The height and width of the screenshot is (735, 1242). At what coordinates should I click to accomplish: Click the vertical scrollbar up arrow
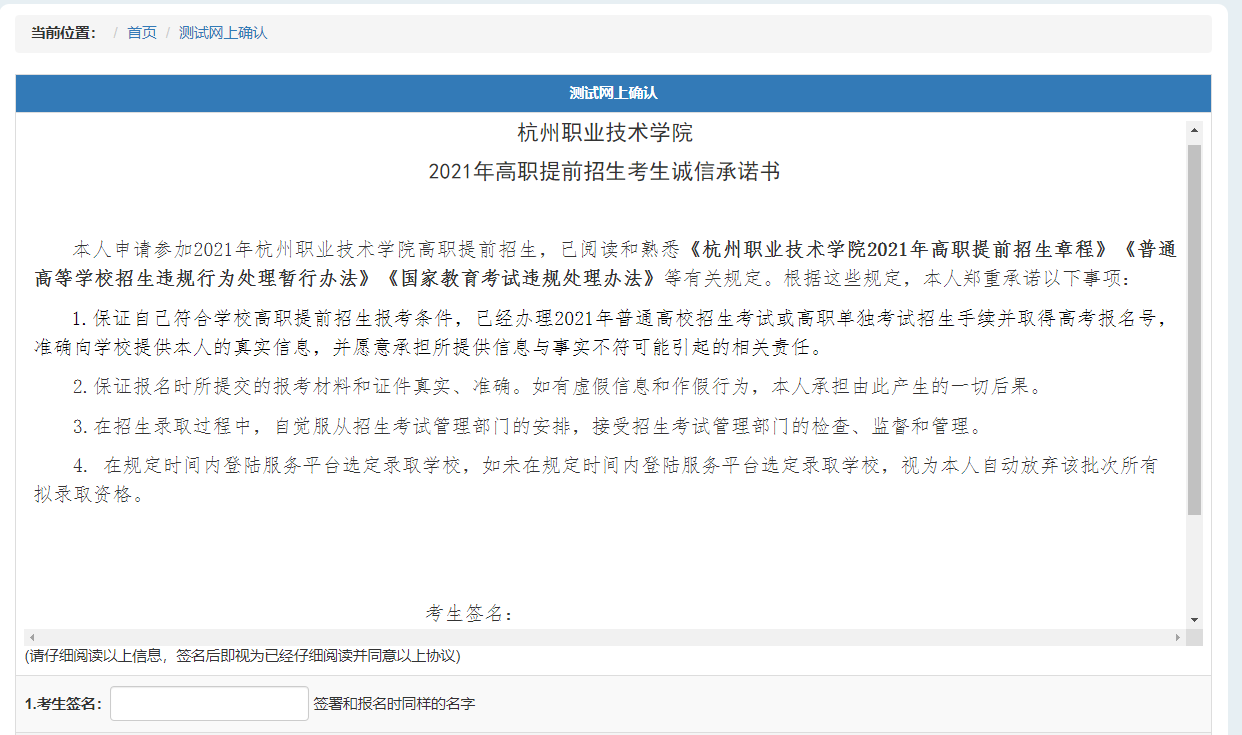(x=1194, y=130)
